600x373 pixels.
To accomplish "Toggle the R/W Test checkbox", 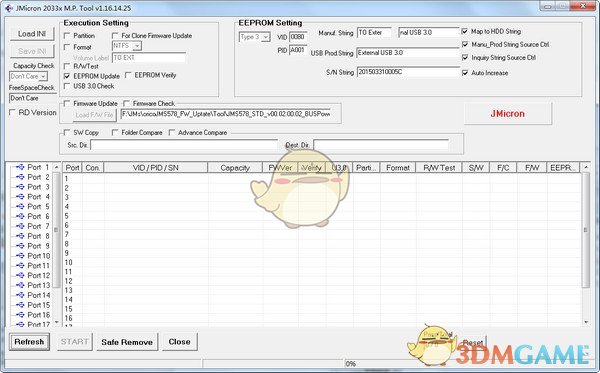I will [67, 66].
